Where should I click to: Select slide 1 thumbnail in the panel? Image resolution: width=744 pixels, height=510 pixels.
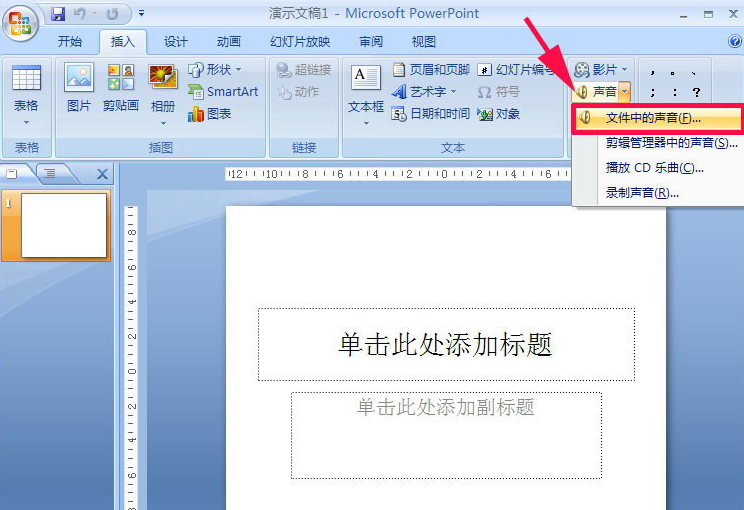64,225
